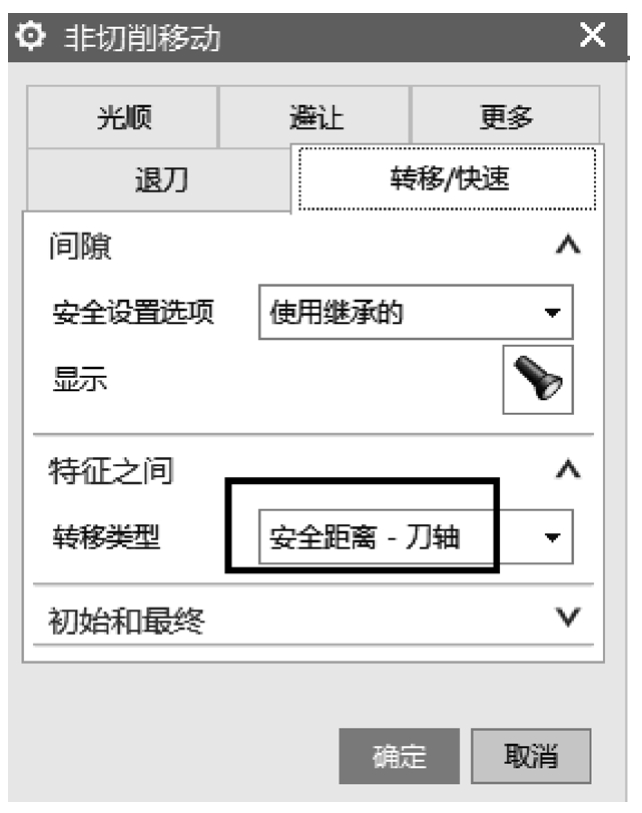Image resolution: width=642 pixels, height=813 pixels.
Task: Go to the 退刀 tab
Action: (160, 179)
